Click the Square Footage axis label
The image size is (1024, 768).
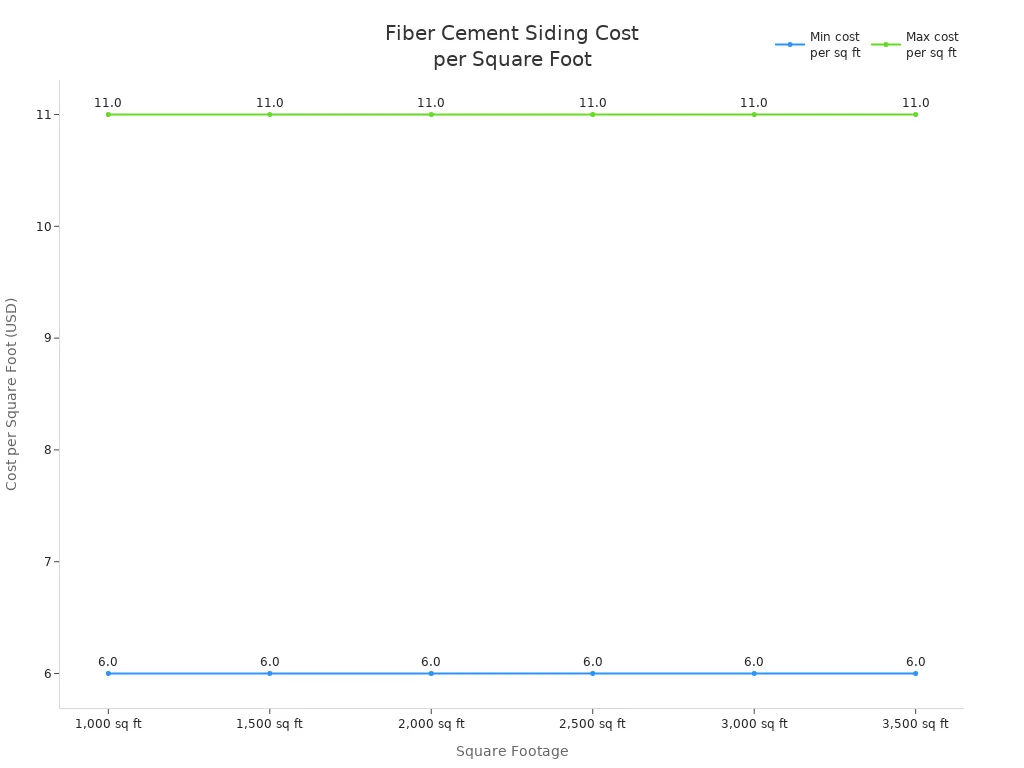tap(511, 751)
